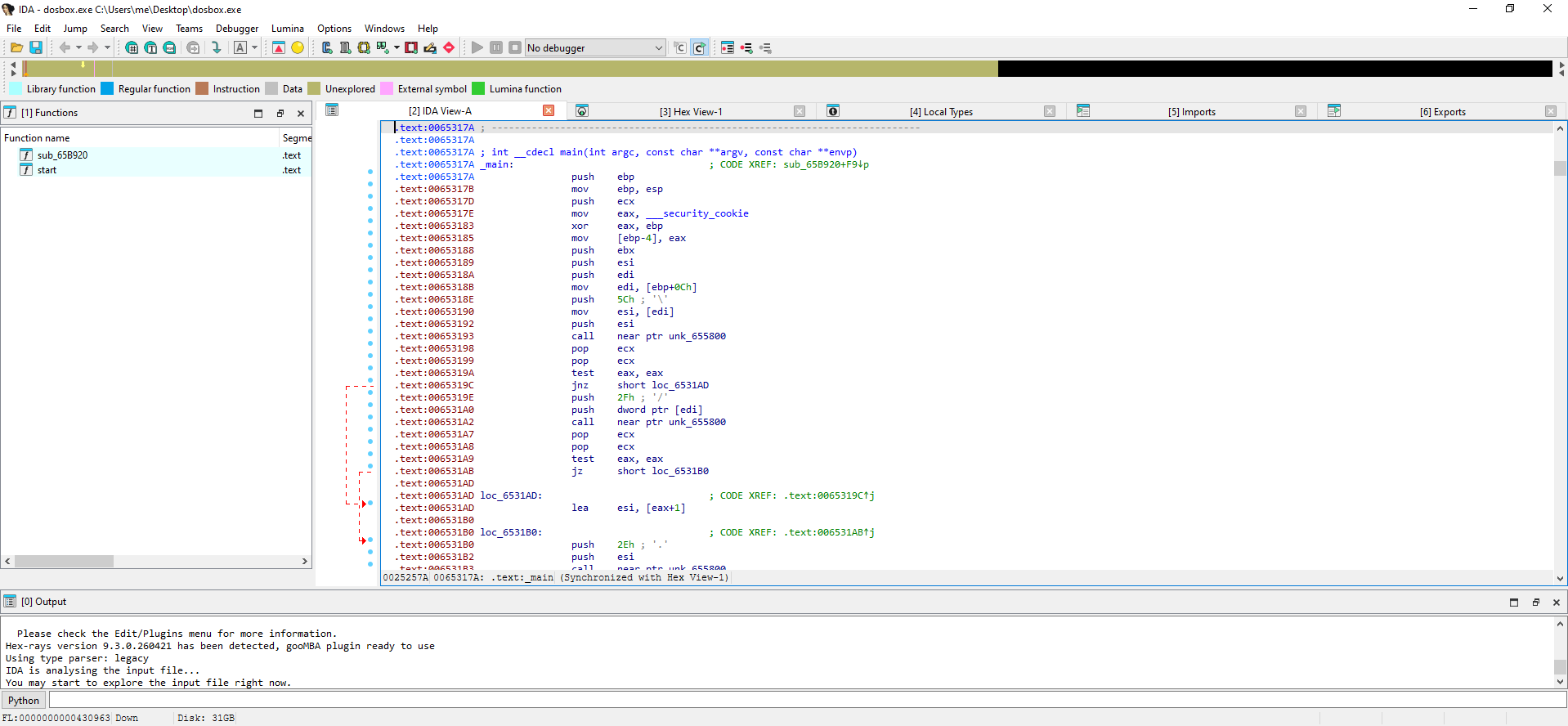Screen dimensions: 1568x726
Task: Click the red-dot list view icon
Action: point(728,47)
